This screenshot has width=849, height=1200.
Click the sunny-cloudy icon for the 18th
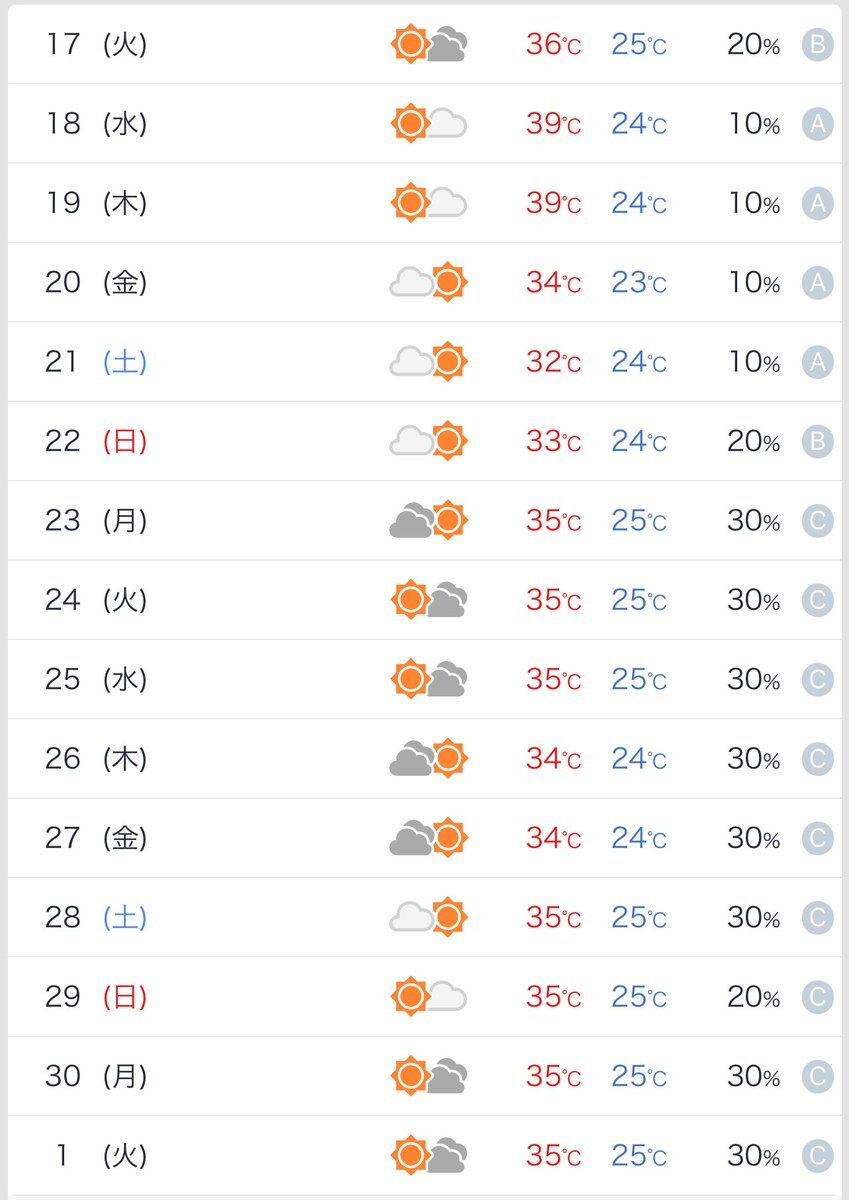pyautogui.click(x=428, y=123)
